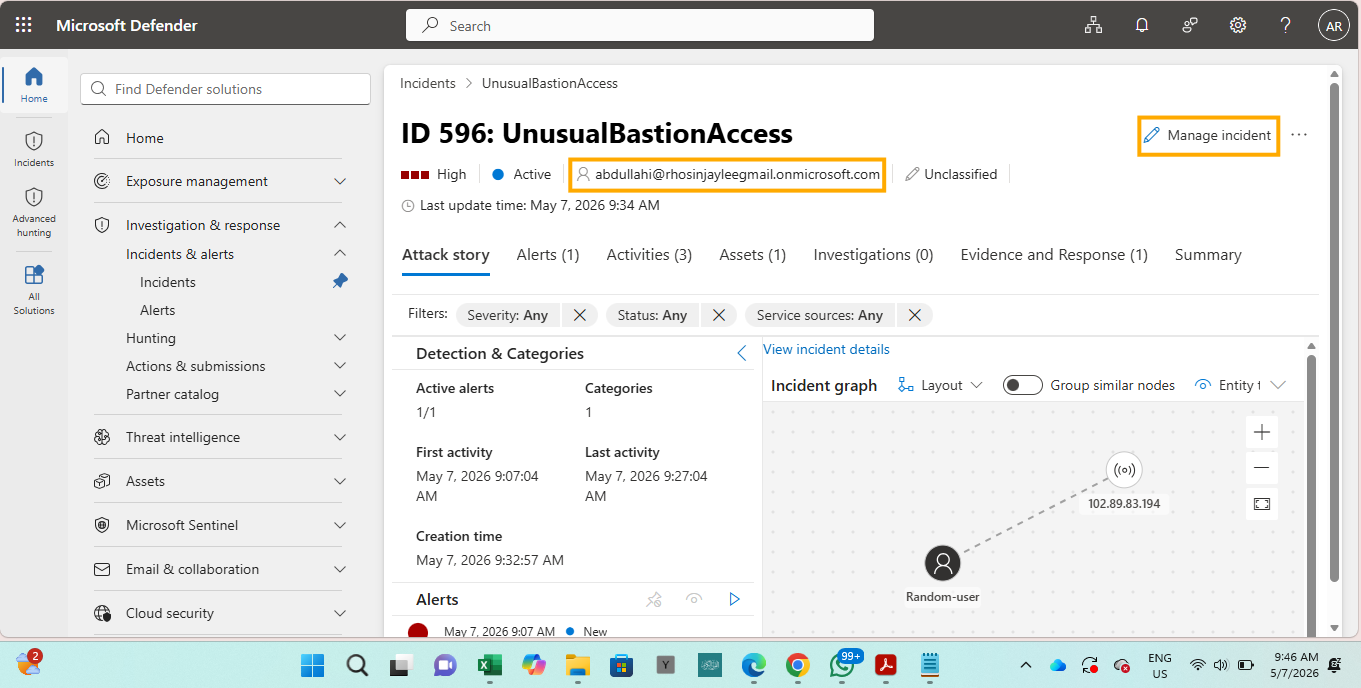Remove the Severity: Any filter
Image resolution: width=1361 pixels, height=688 pixels.
tap(580, 315)
